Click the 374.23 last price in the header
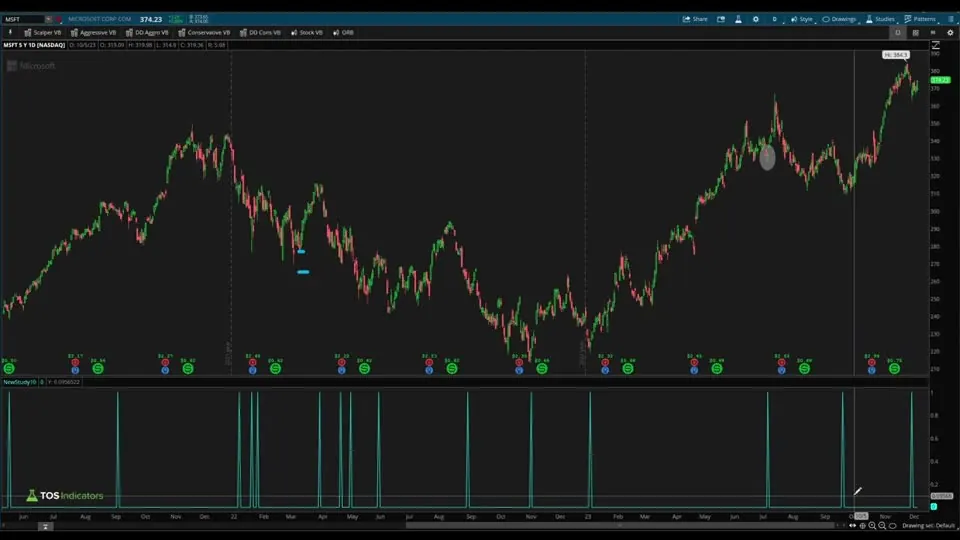Viewport: 960px width, 540px height. (151, 20)
